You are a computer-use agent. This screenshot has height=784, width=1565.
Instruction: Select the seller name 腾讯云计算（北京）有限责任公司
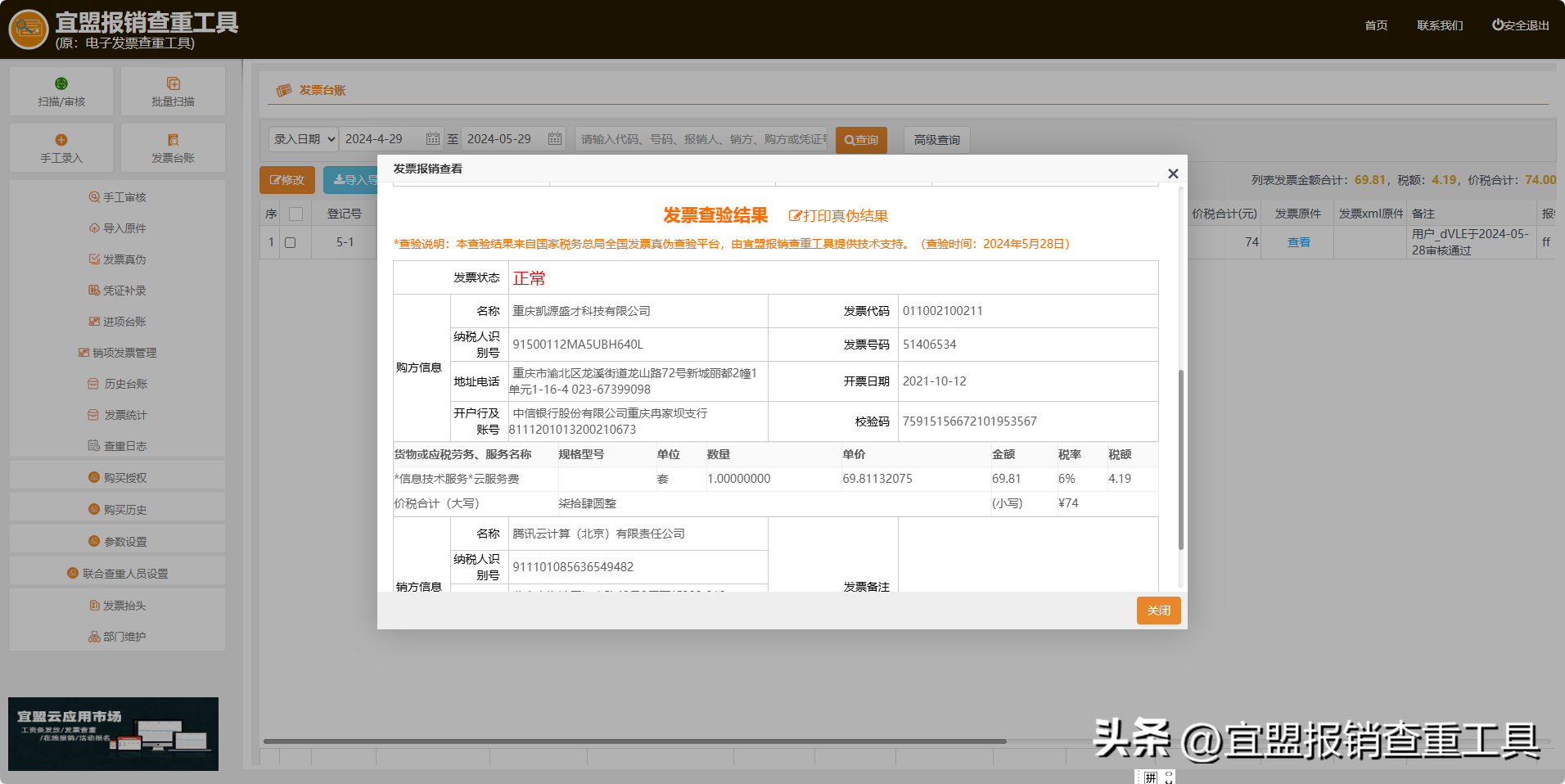click(598, 534)
